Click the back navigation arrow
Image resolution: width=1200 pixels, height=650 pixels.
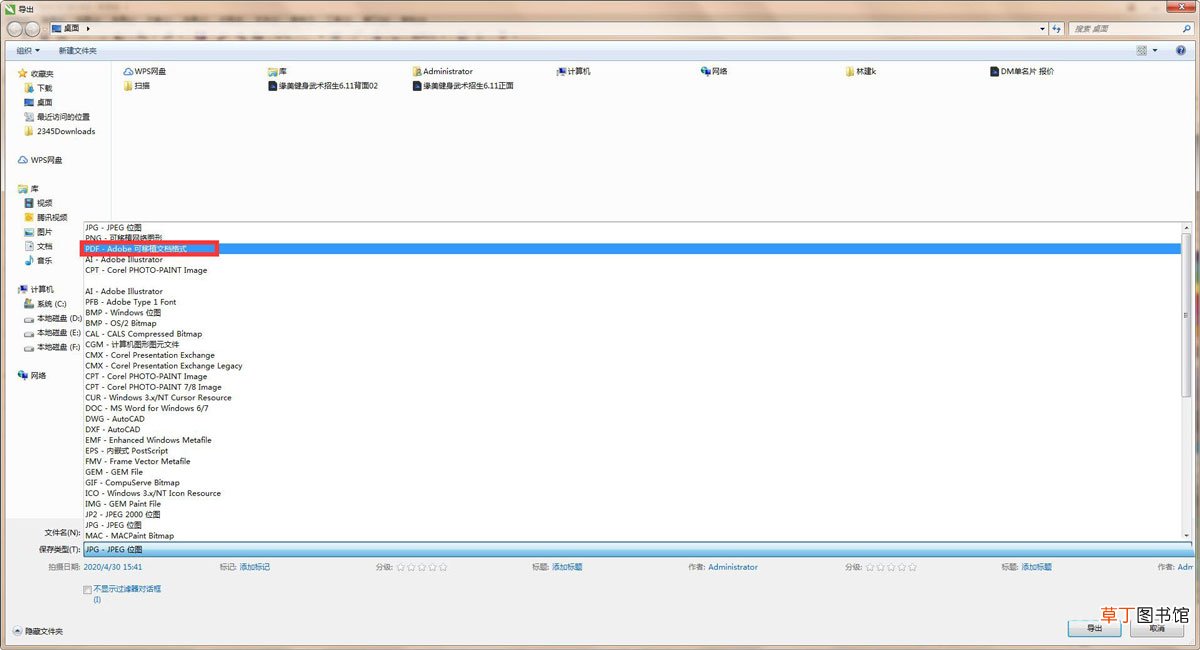tap(14, 29)
